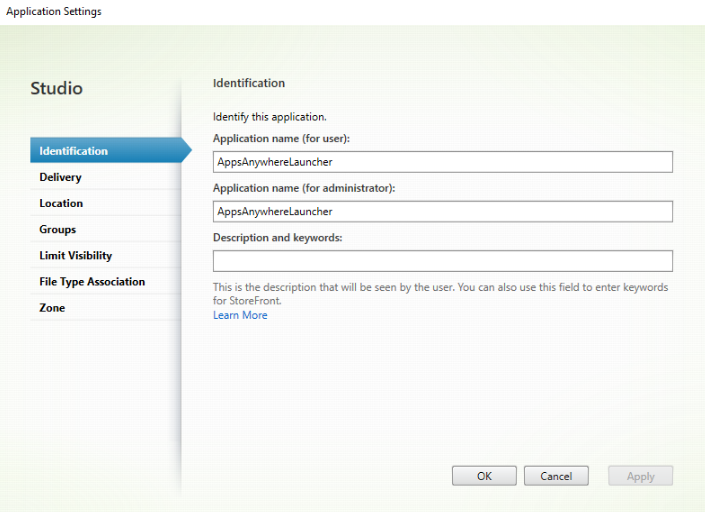705x512 pixels.
Task: Go to the Groups tab
Action: pos(58,229)
